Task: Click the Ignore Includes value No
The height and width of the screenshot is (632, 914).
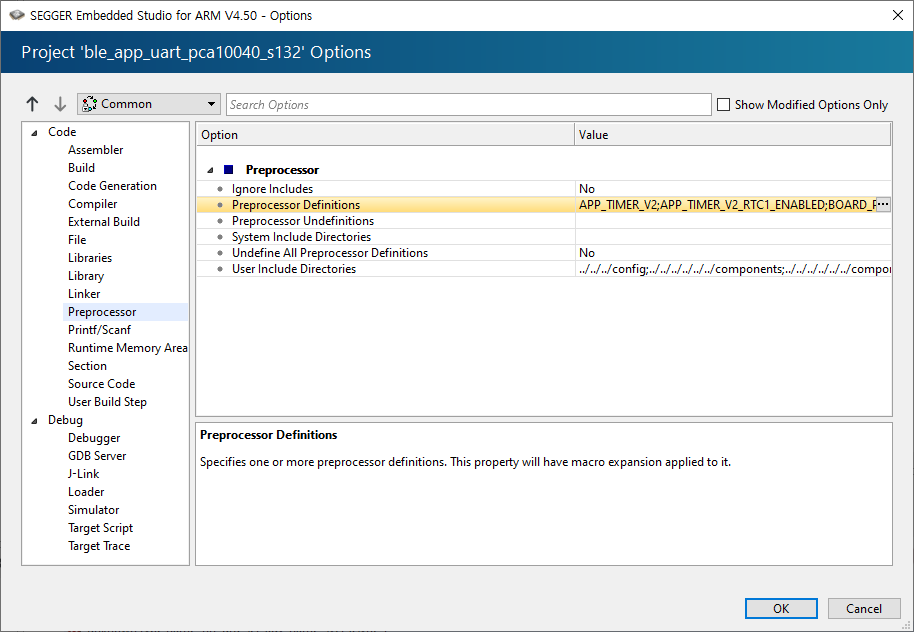Action: coord(586,189)
